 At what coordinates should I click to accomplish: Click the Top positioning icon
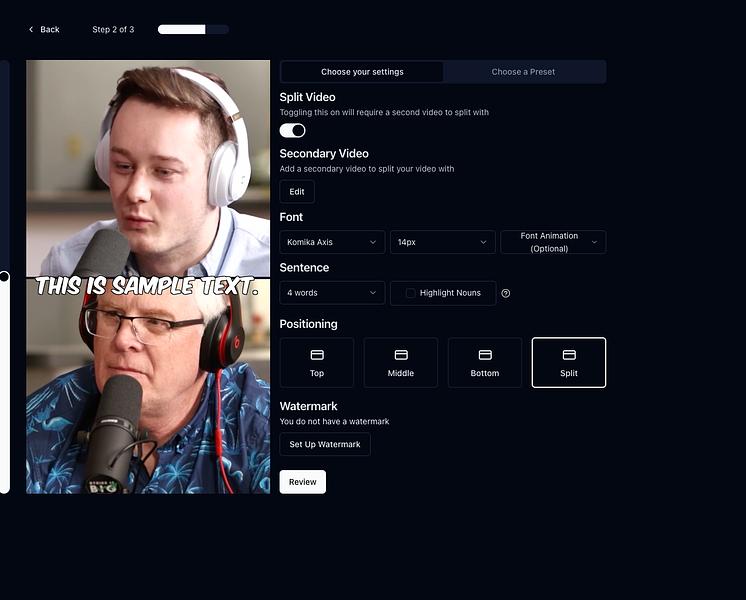pos(317,355)
